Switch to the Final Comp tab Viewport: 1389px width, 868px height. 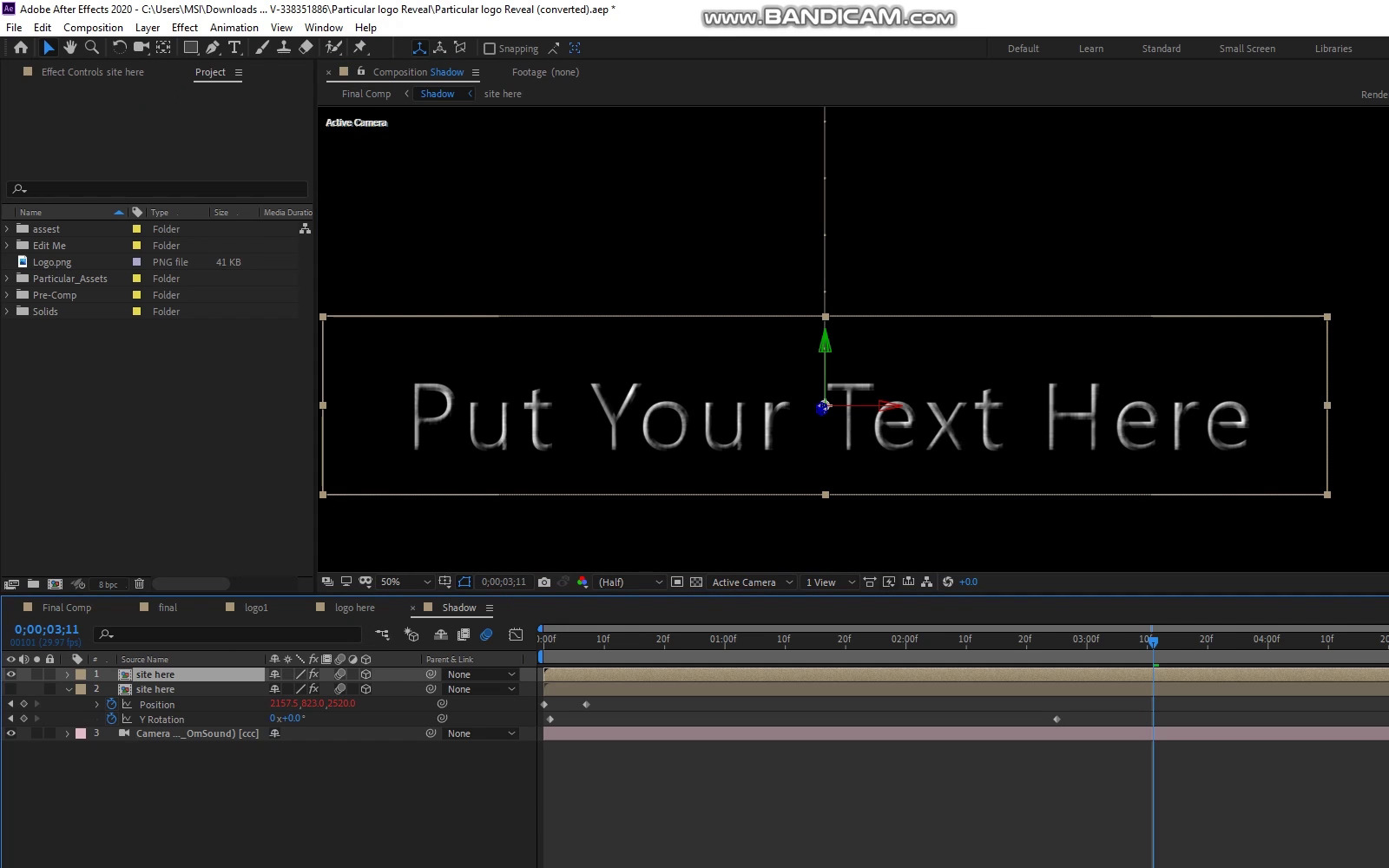(65, 607)
